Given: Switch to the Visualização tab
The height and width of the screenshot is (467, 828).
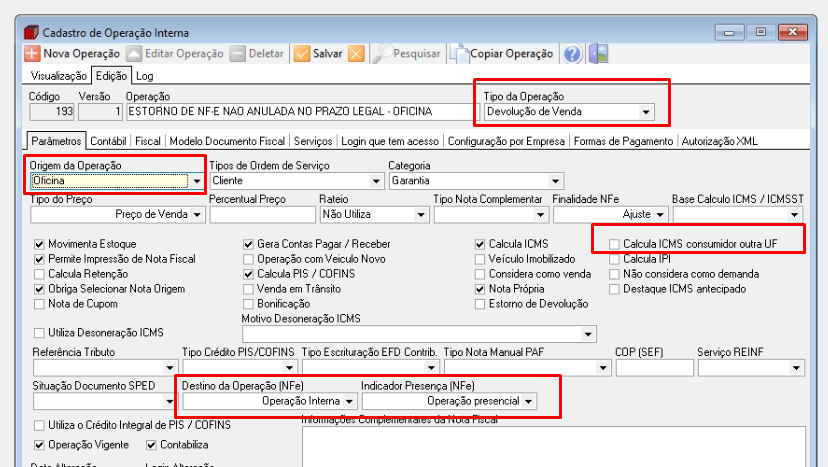Looking at the screenshot, I should [59, 76].
